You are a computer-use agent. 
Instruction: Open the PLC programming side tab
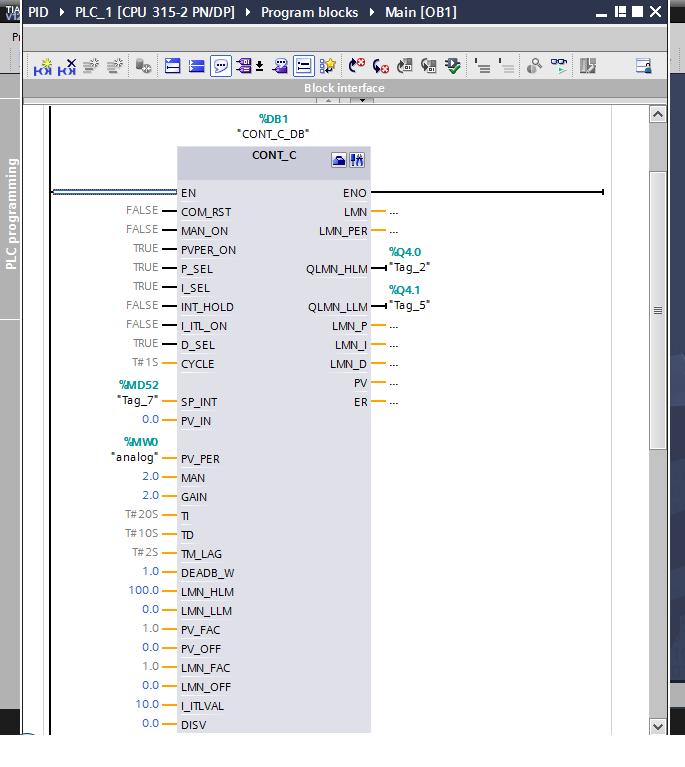pyautogui.click(x=11, y=213)
